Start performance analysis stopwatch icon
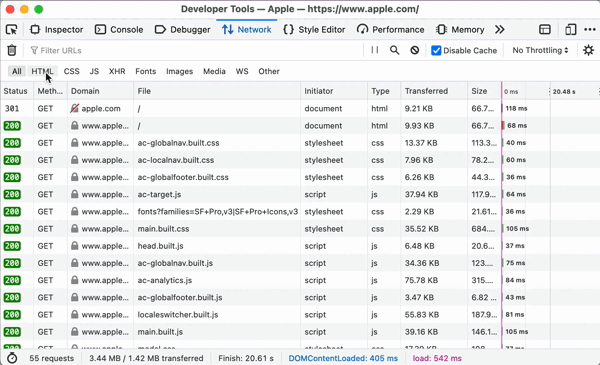This screenshot has height=365, width=600. [12, 358]
